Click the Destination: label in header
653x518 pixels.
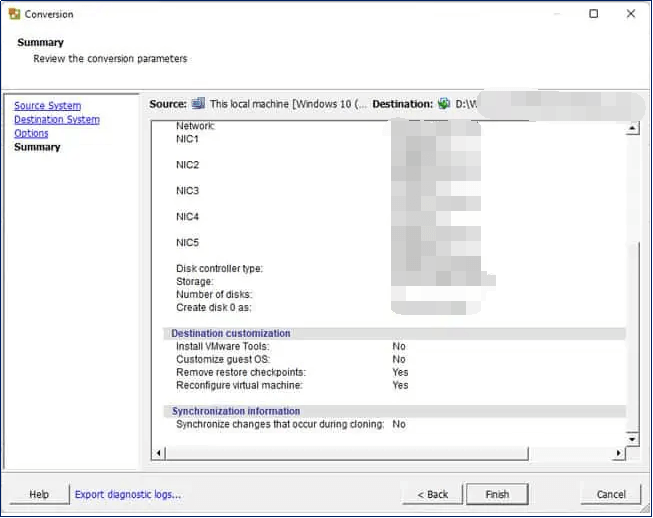click(x=402, y=104)
